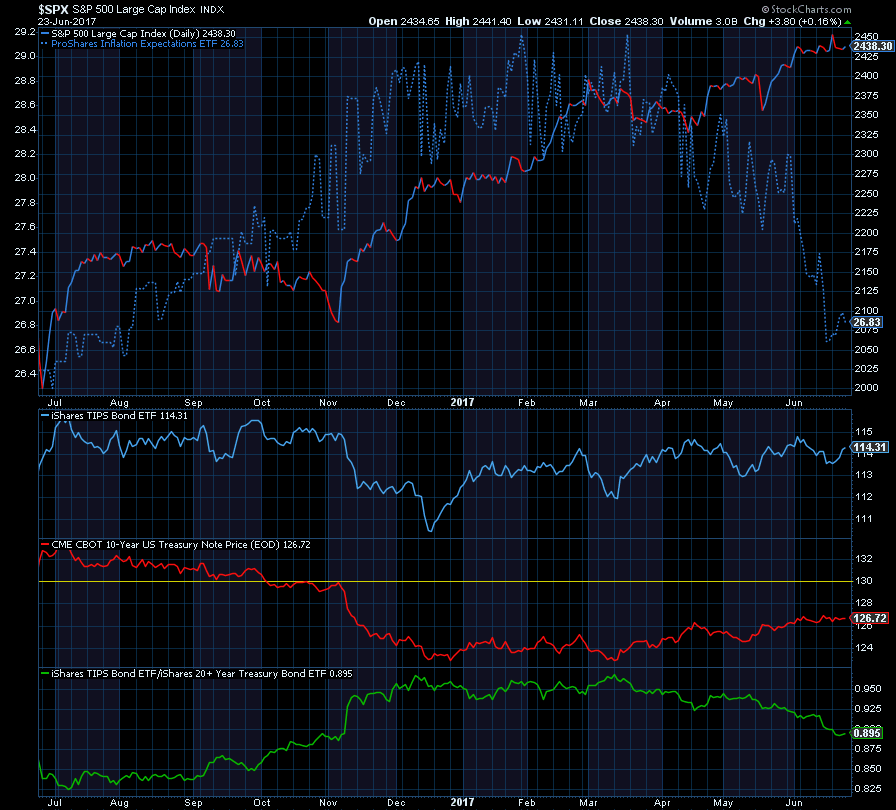896x810 pixels.
Task: Click the CME CBOT 10-Year US Treasury Note legend
Action: point(181,545)
